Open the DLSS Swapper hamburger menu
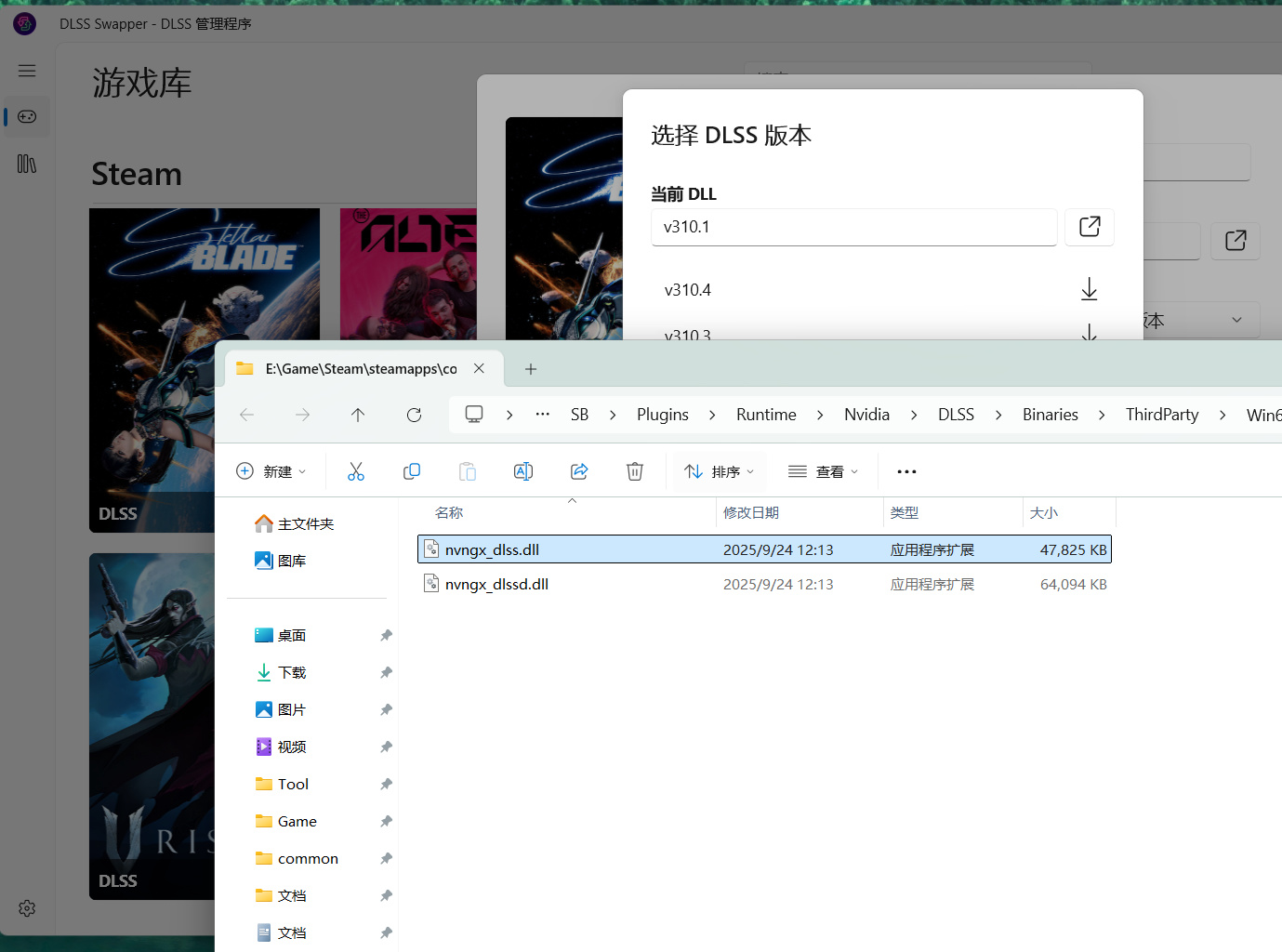Image resolution: width=1282 pixels, height=952 pixels. coord(27,71)
